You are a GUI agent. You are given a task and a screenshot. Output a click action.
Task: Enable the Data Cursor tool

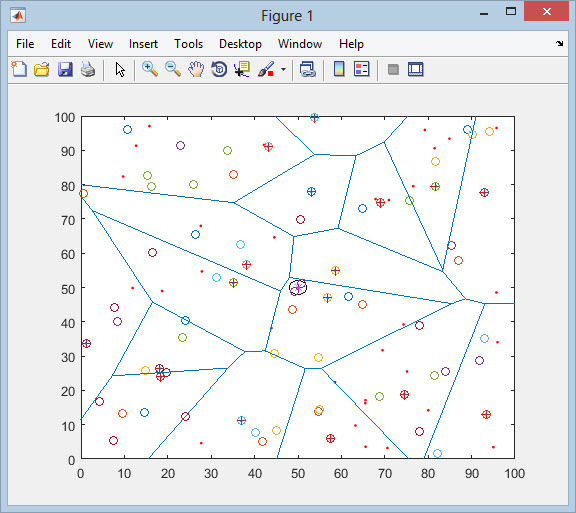242,69
